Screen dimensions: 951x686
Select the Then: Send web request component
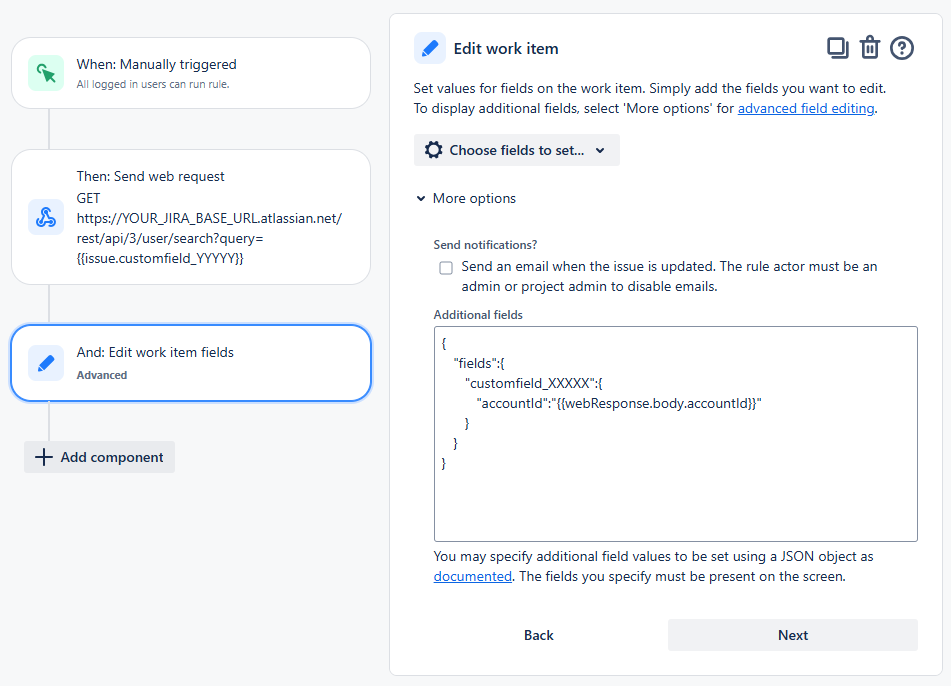tap(190, 217)
